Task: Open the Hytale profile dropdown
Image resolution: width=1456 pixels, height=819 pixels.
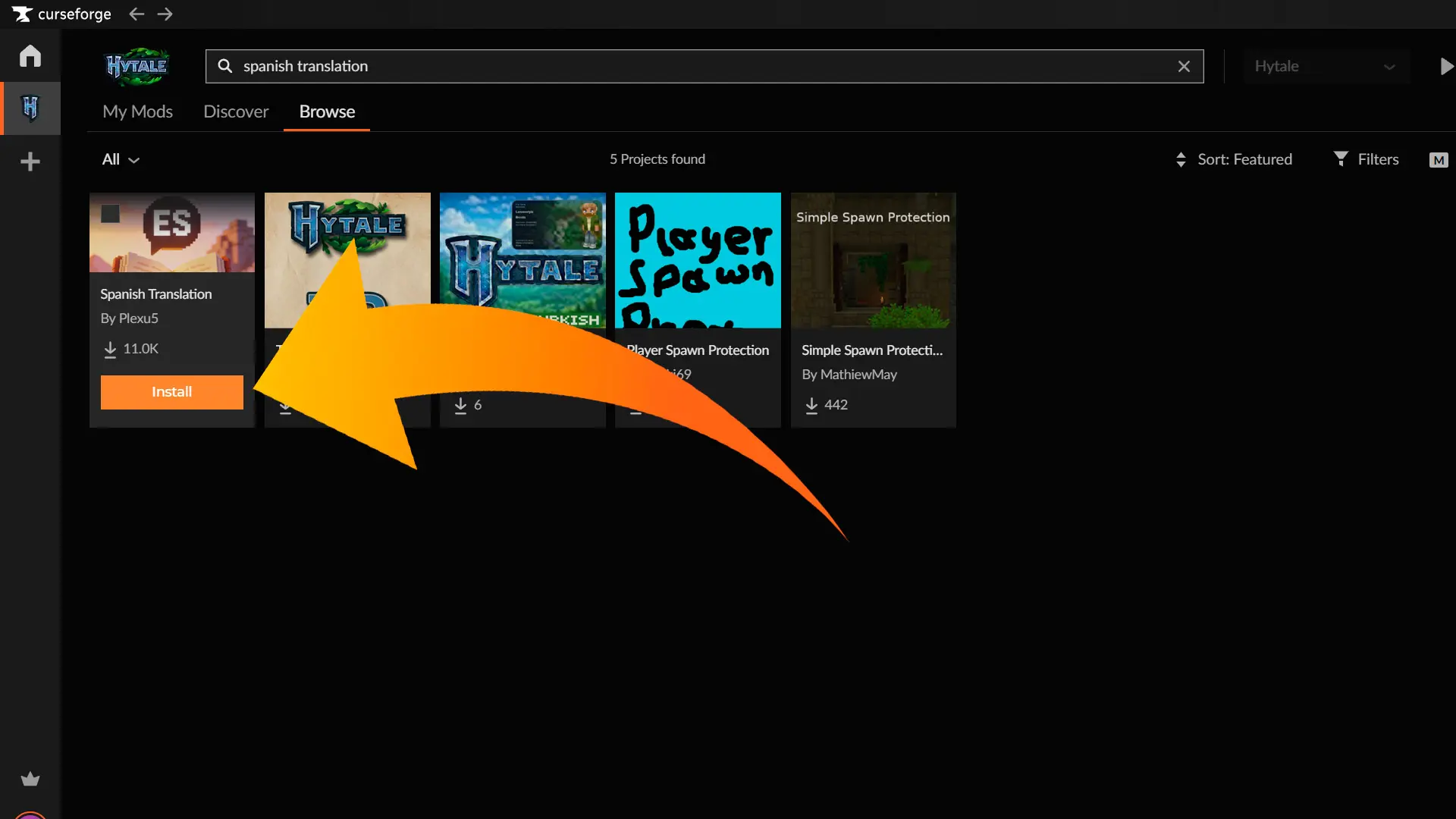Action: (1325, 66)
